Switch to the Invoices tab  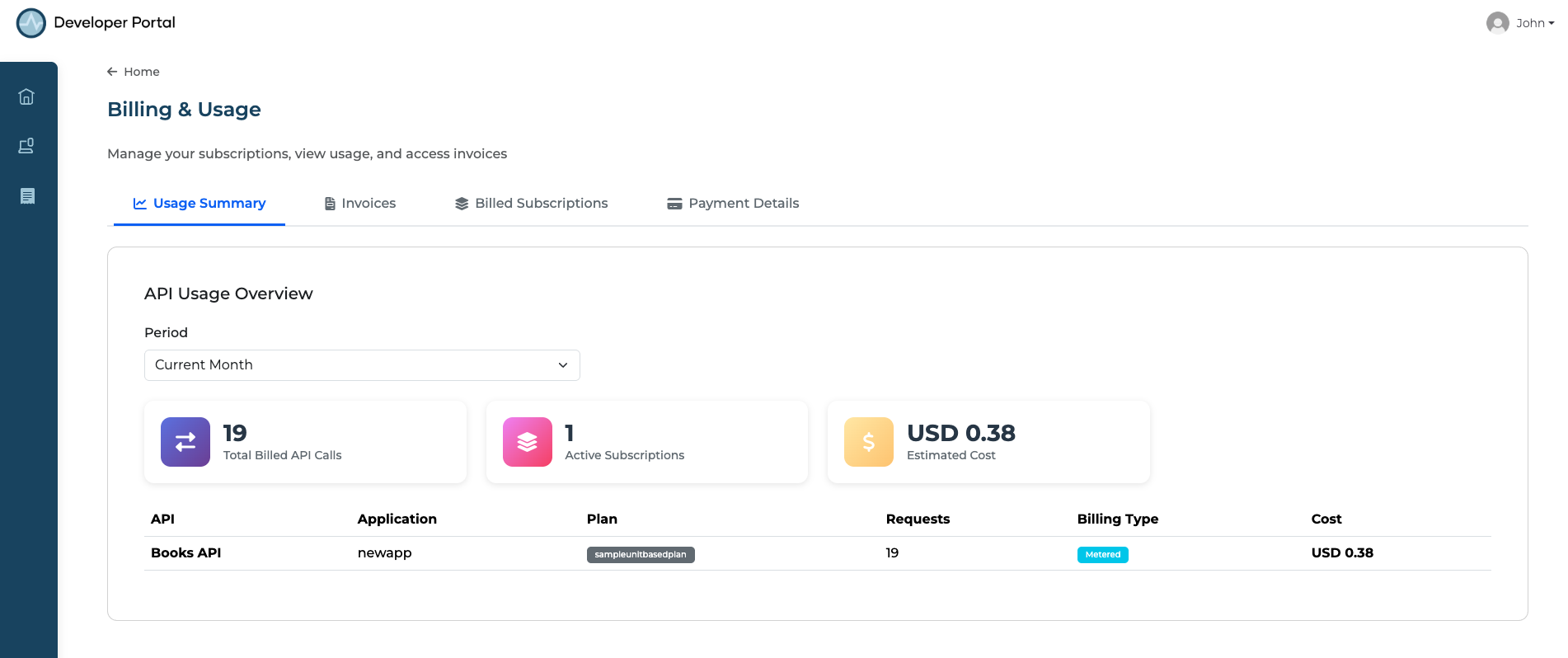(x=360, y=204)
